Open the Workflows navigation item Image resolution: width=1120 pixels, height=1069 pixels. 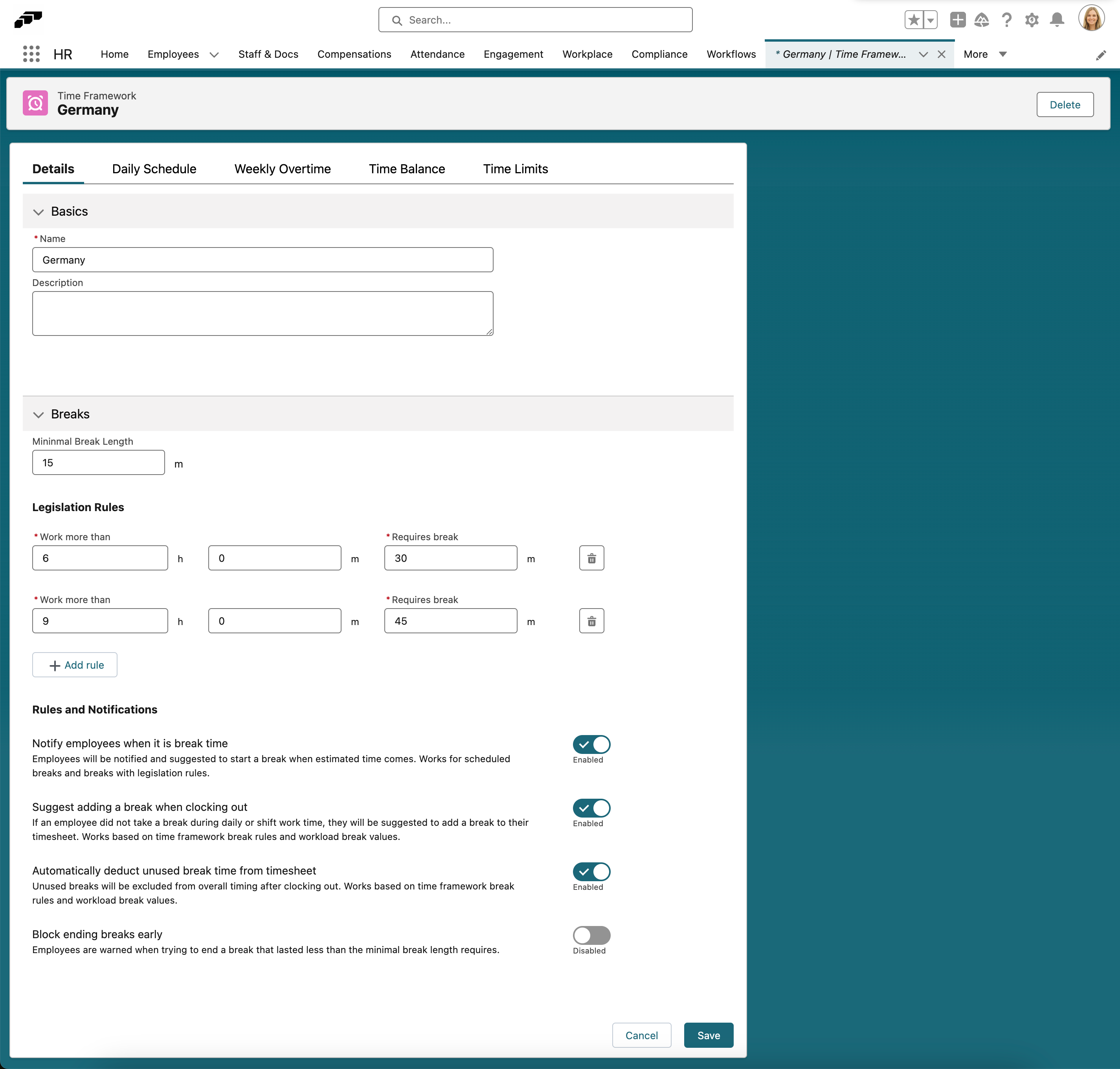coord(731,54)
